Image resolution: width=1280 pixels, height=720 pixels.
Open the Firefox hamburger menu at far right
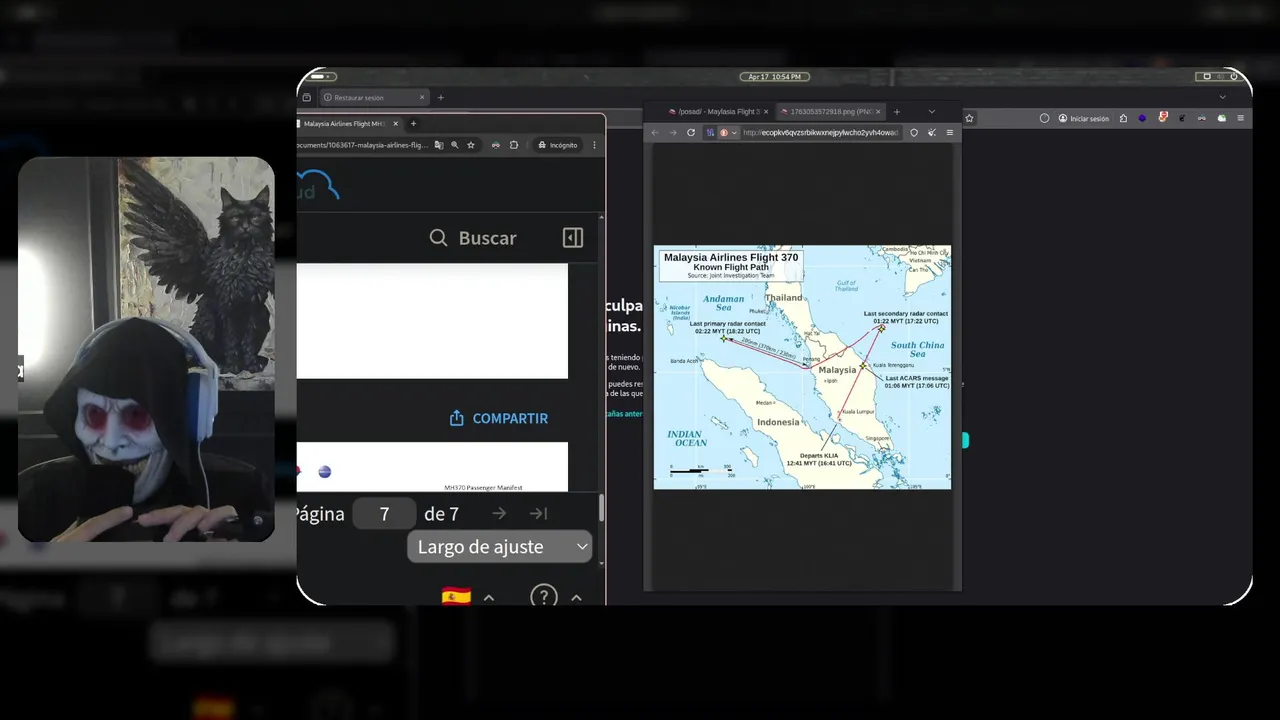tap(1241, 118)
